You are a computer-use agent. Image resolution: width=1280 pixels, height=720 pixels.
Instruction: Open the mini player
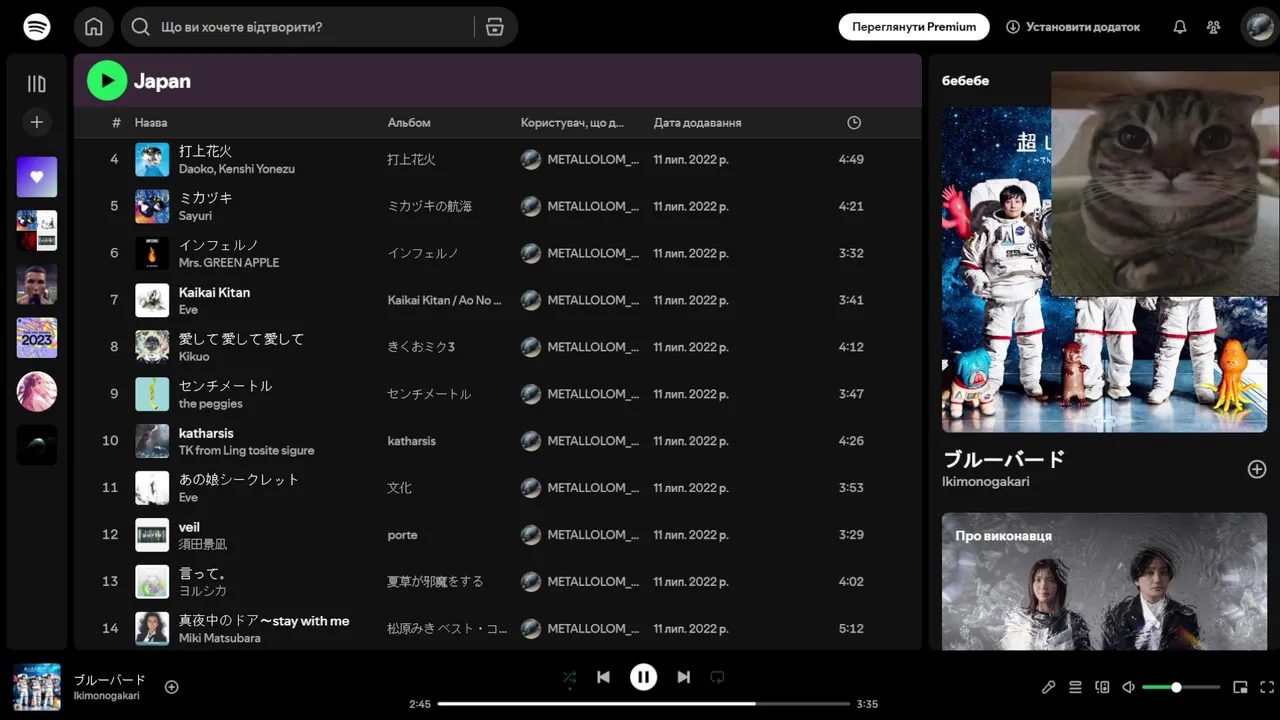pos(1240,687)
